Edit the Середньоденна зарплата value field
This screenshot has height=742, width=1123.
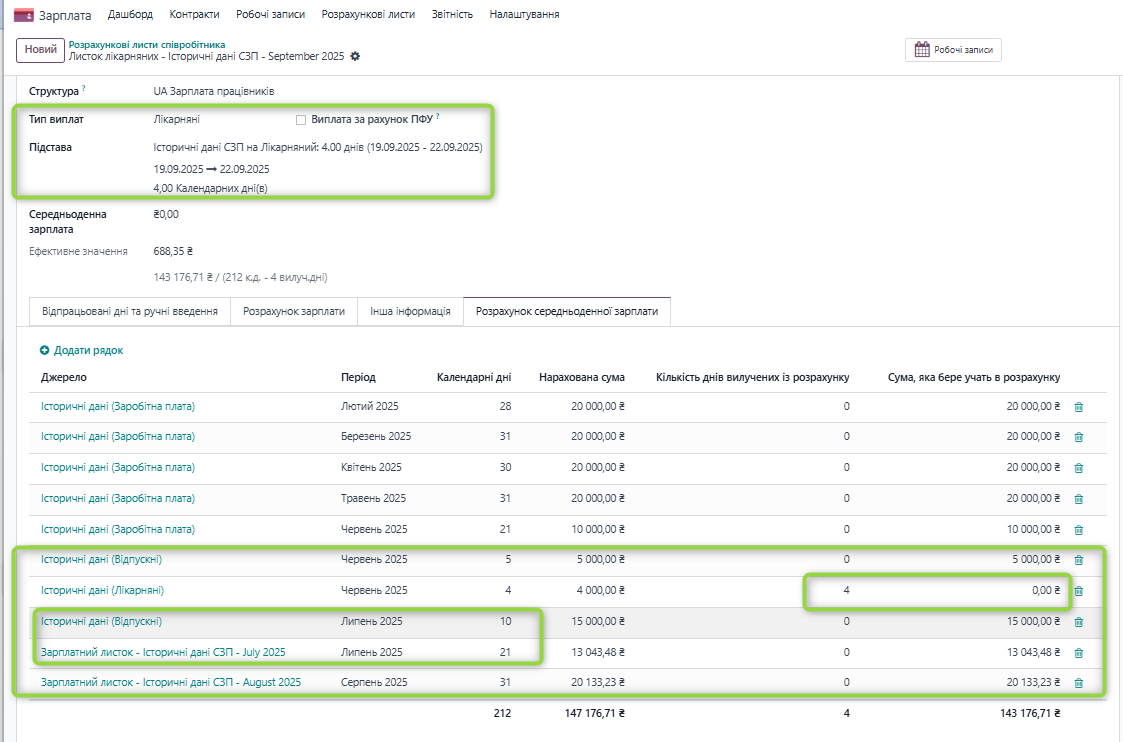point(165,214)
